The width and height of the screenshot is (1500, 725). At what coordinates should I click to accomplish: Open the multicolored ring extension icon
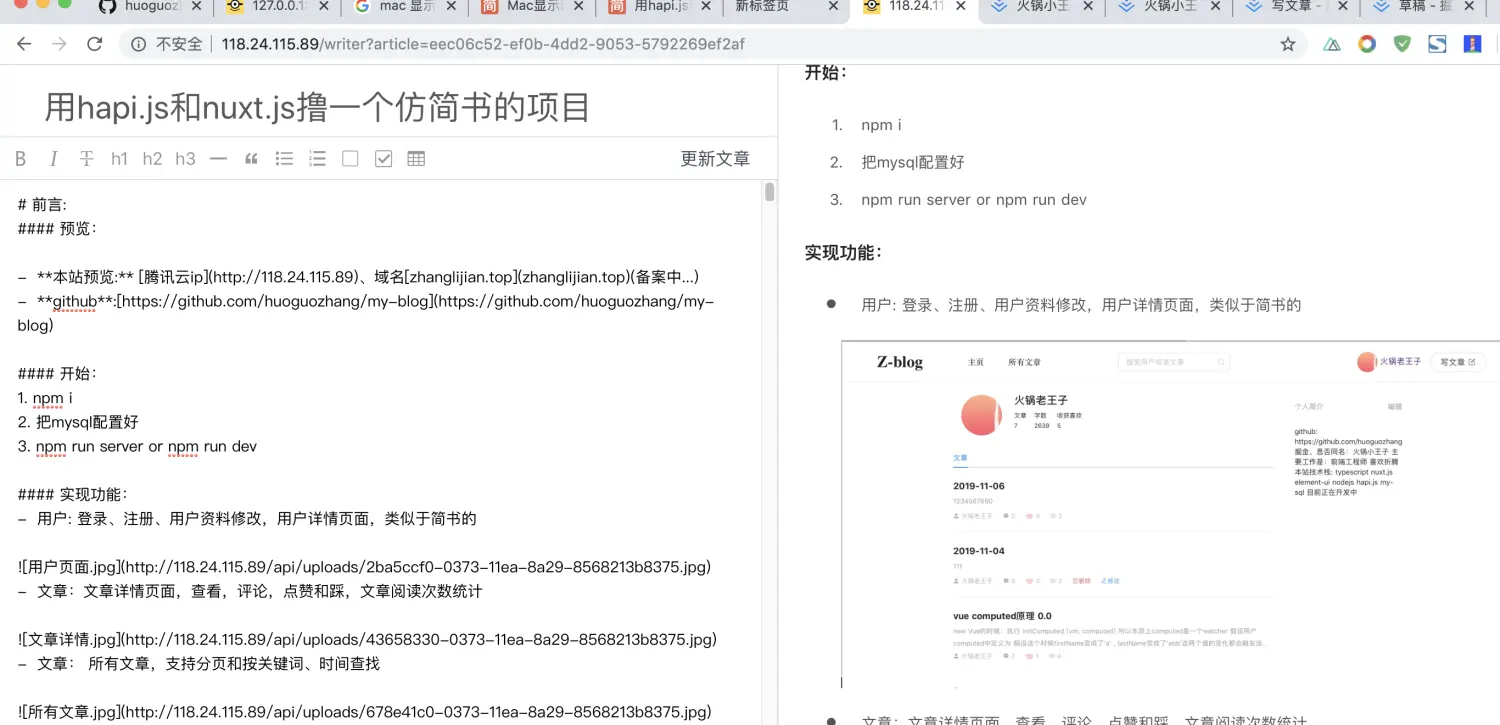(x=1367, y=44)
